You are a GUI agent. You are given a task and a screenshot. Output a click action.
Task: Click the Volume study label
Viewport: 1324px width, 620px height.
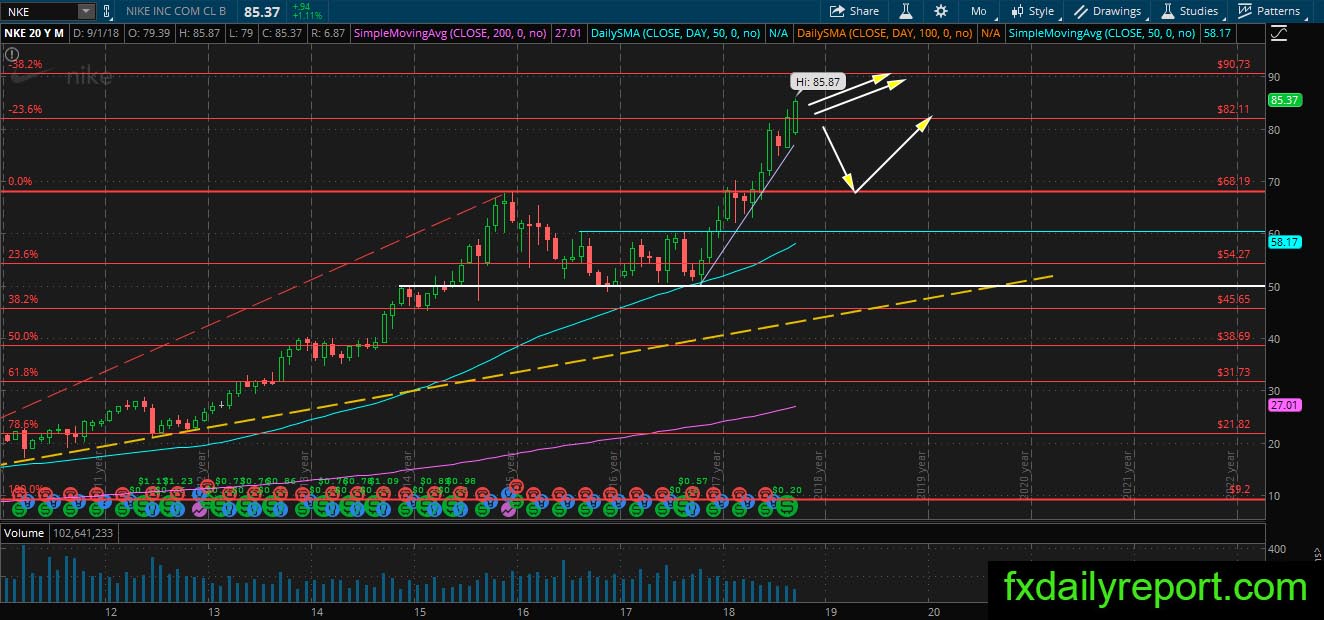tap(23, 534)
